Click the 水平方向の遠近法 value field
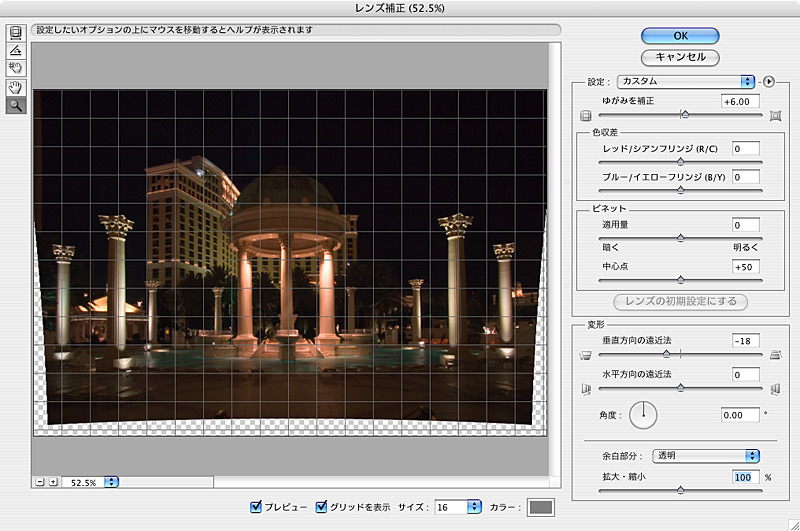 point(745,375)
